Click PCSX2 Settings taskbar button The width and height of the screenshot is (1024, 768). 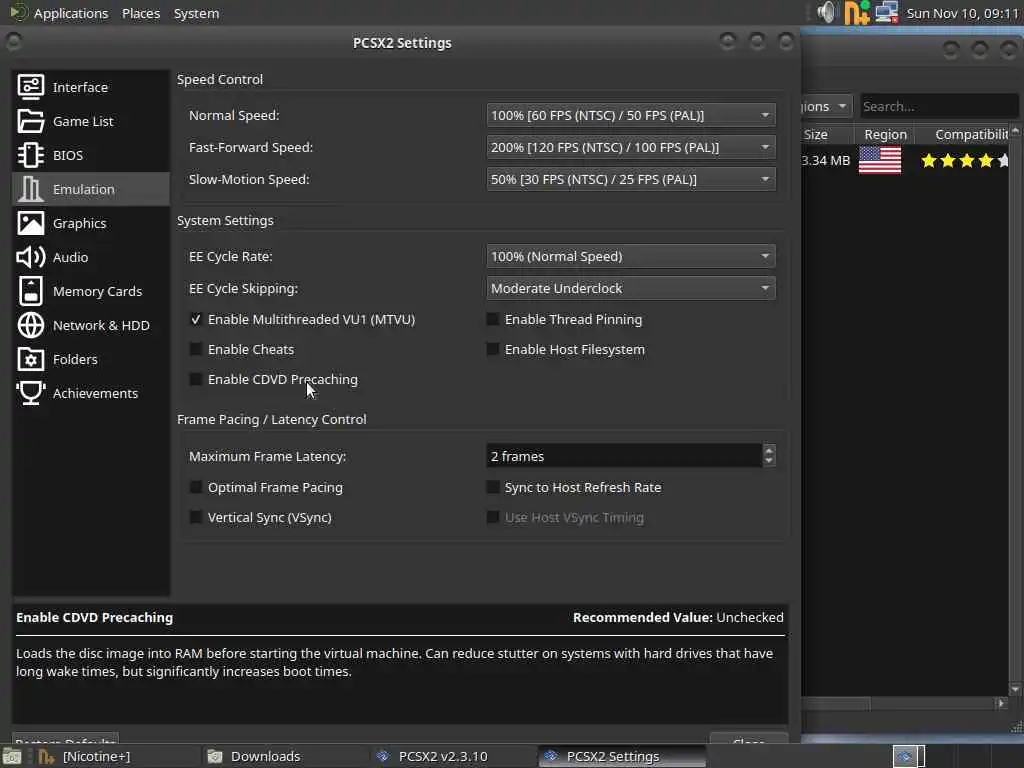[622, 756]
